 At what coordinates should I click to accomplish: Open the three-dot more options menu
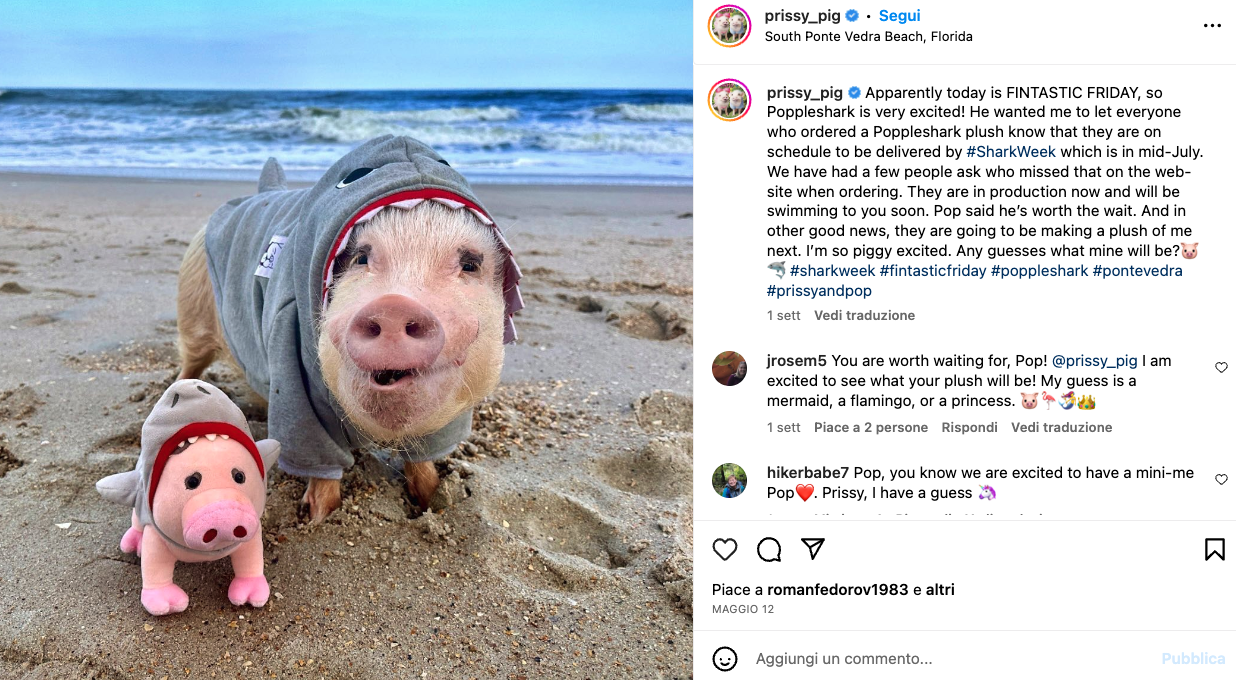[1212, 26]
